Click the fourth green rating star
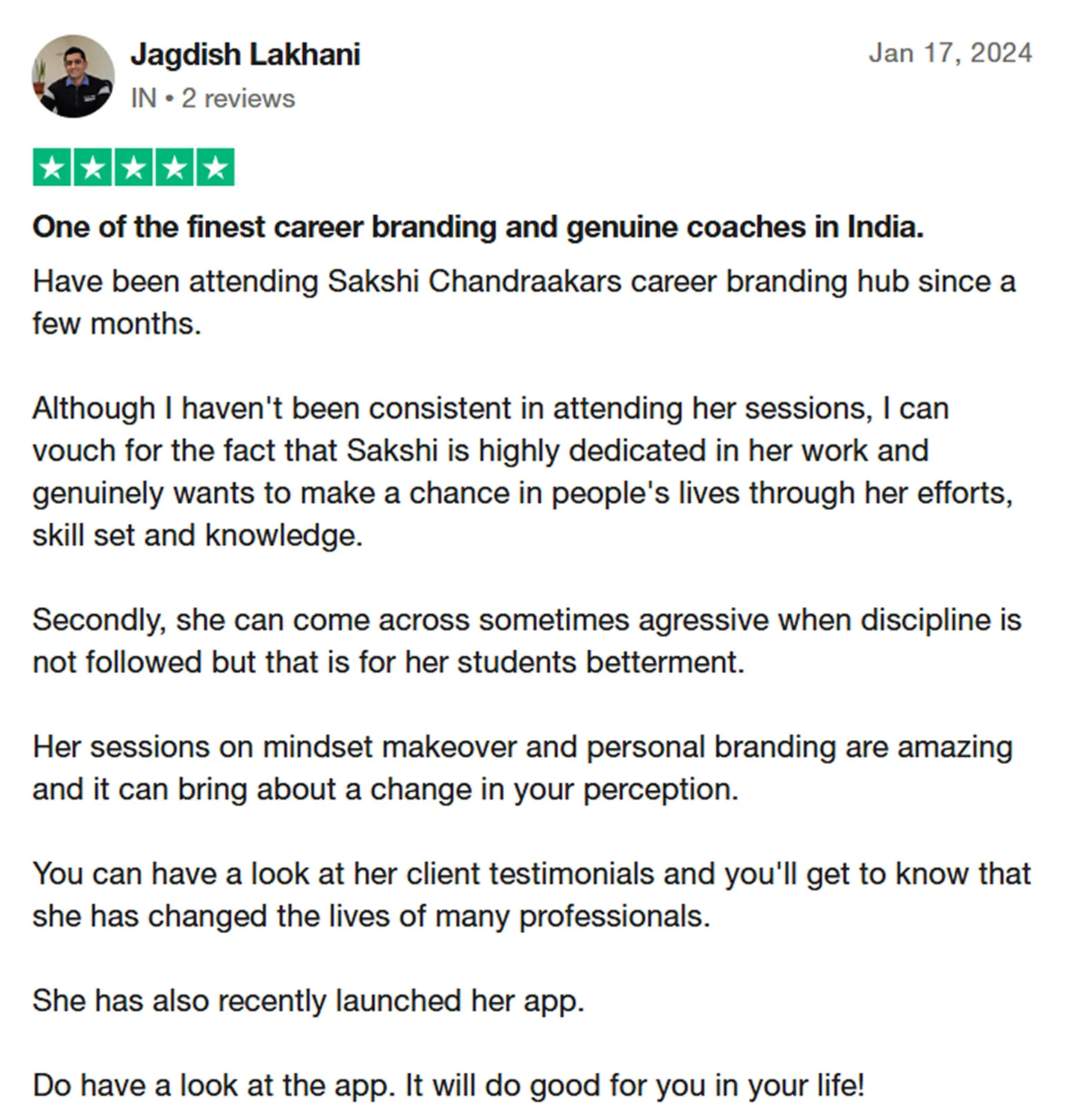 (175, 168)
